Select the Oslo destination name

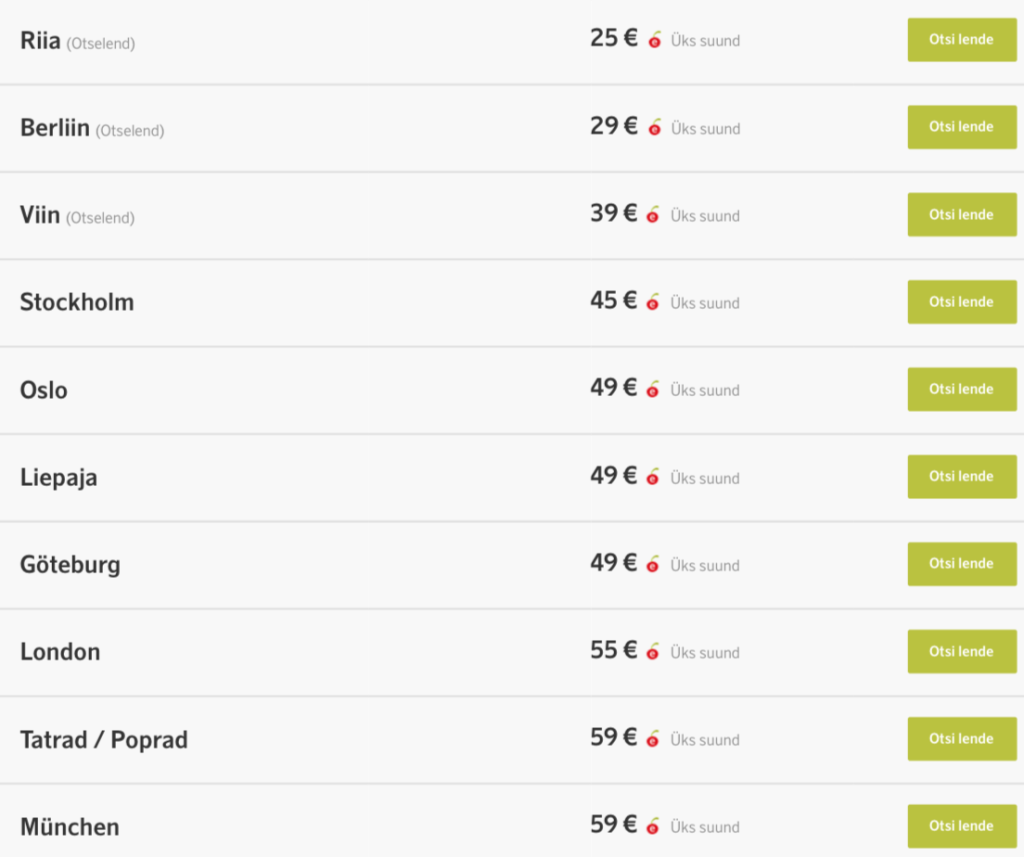coord(44,390)
